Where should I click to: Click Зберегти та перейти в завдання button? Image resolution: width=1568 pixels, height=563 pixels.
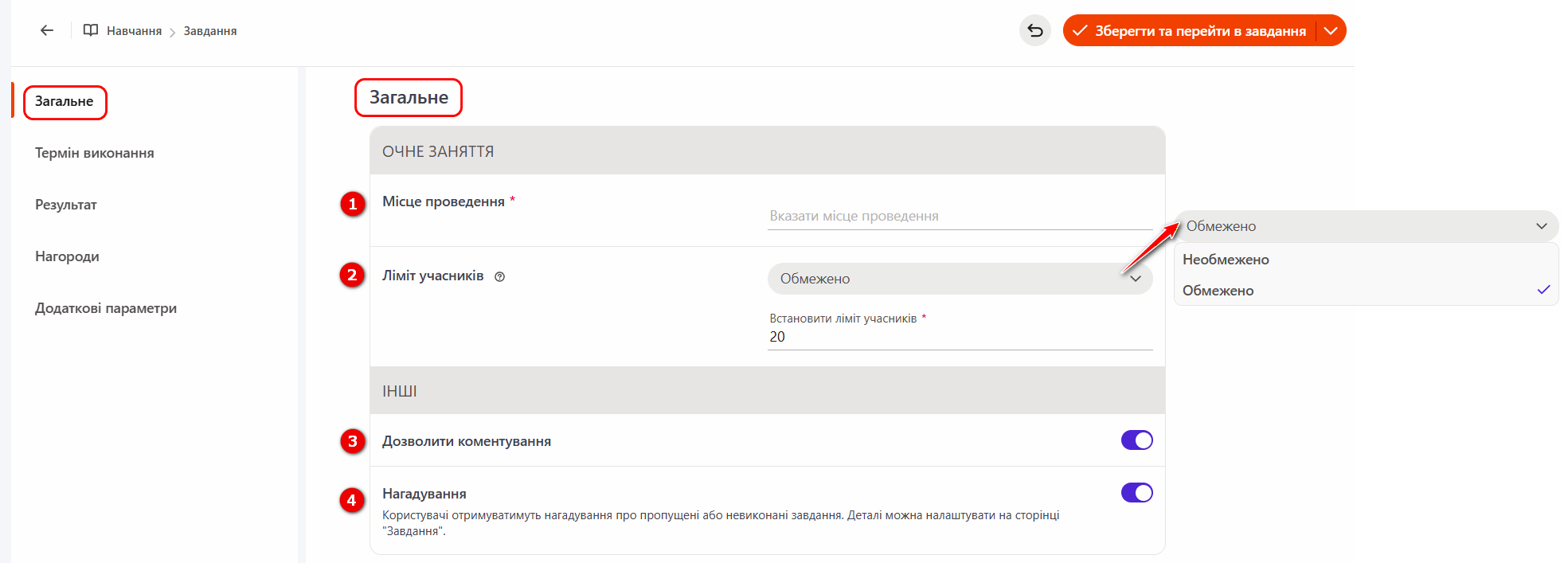click(x=1191, y=31)
